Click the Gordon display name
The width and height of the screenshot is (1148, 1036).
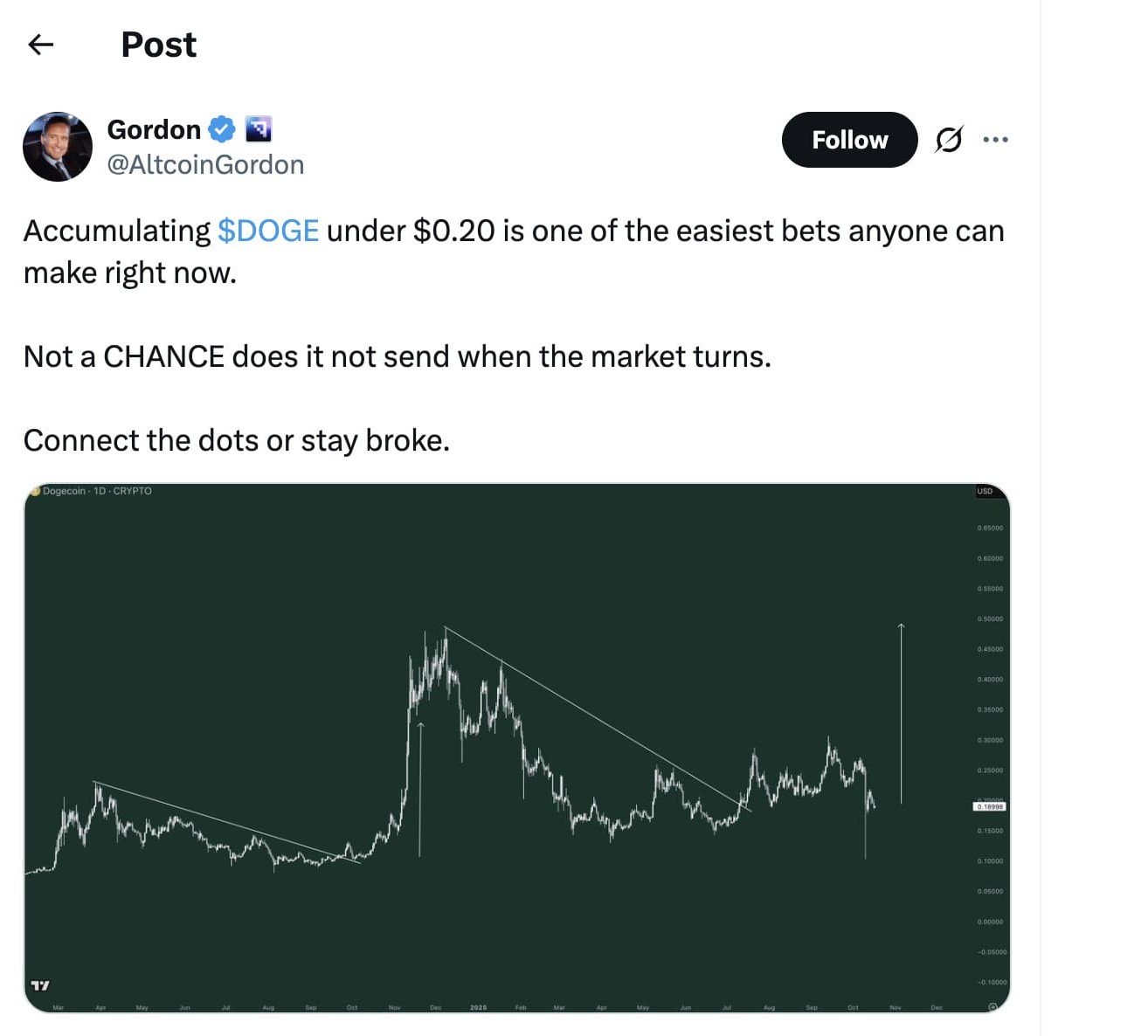tap(154, 129)
